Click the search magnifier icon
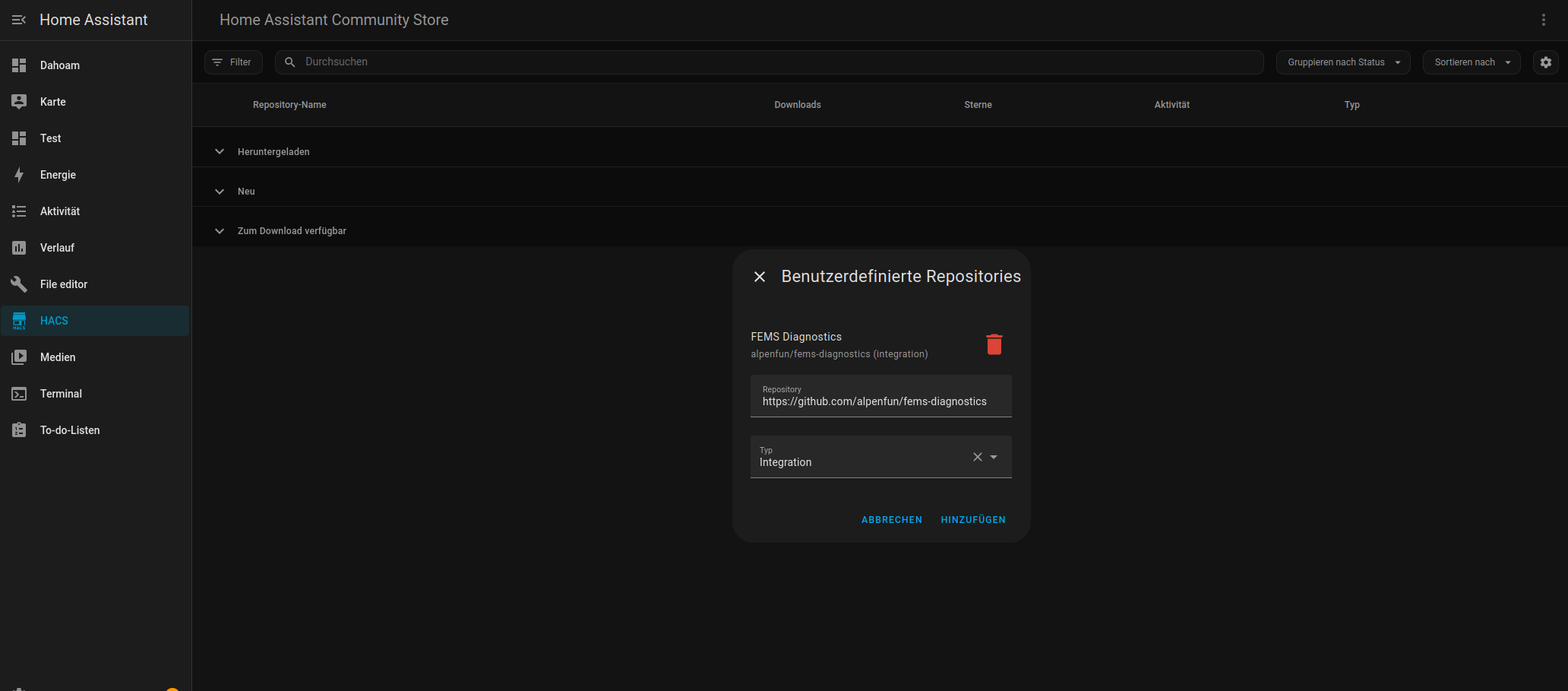The width and height of the screenshot is (1568, 691). [x=289, y=62]
